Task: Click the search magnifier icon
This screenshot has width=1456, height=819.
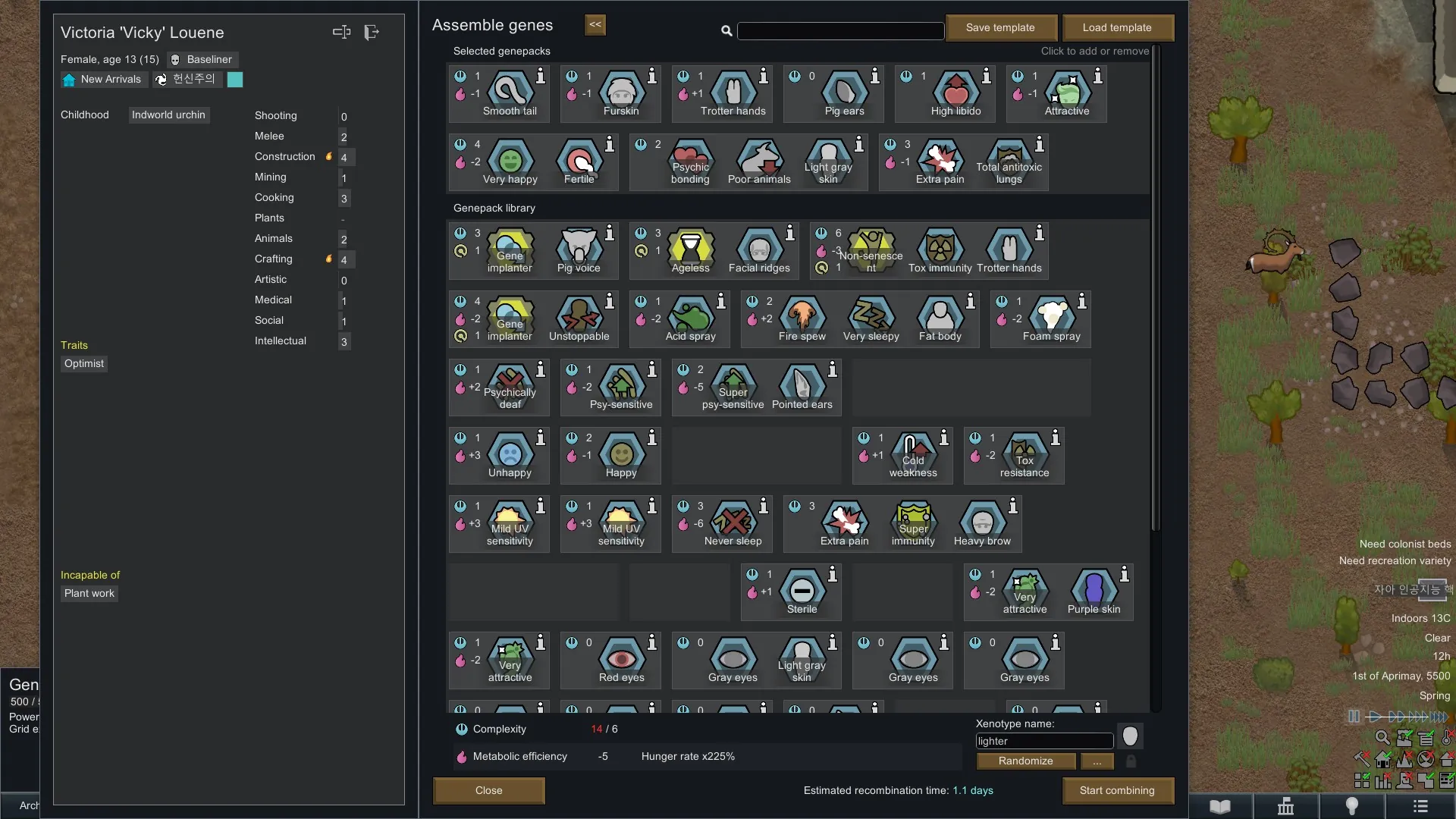Action: click(x=726, y=31)
